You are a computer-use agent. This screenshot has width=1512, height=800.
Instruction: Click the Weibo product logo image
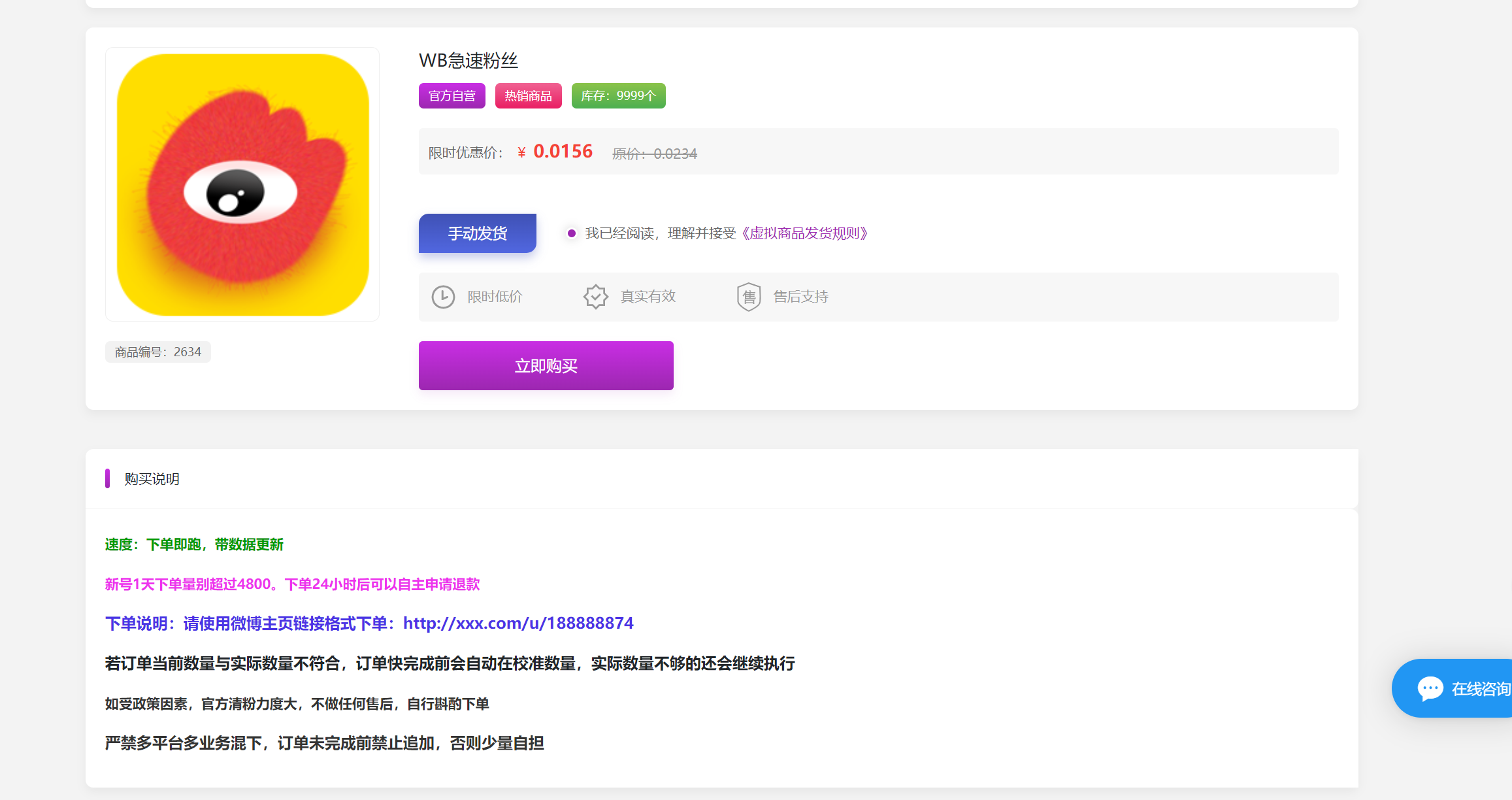point(242,184)
